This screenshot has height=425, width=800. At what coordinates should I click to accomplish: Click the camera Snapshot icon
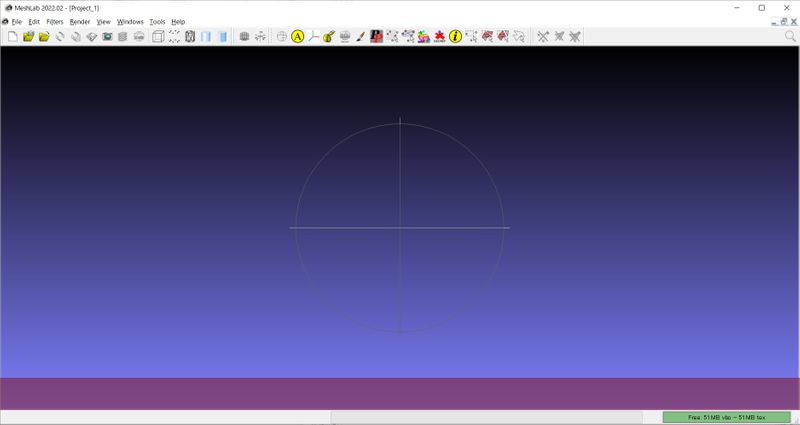pos(106,36)
